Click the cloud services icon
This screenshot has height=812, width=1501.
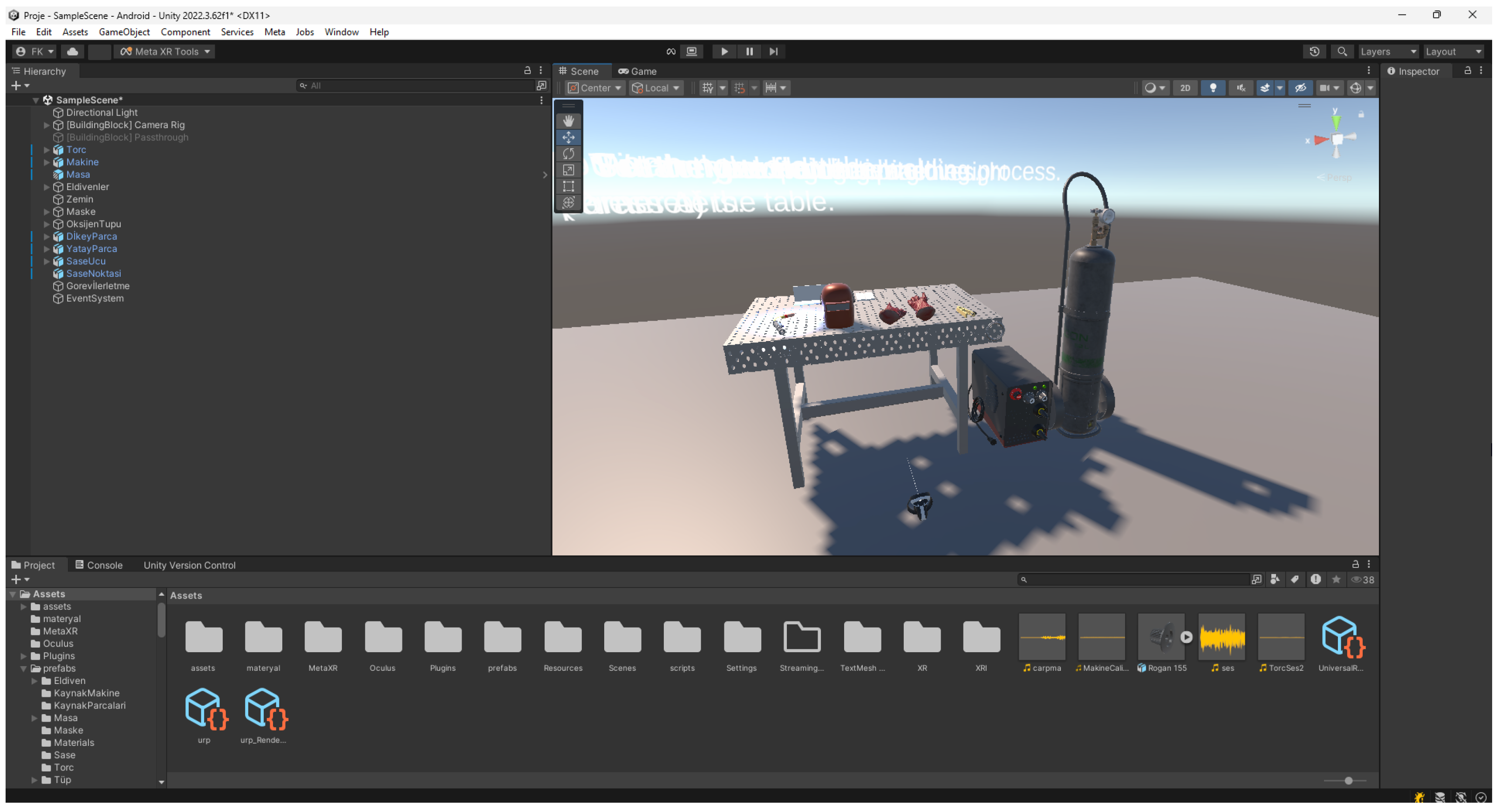[x=72, y=51]
